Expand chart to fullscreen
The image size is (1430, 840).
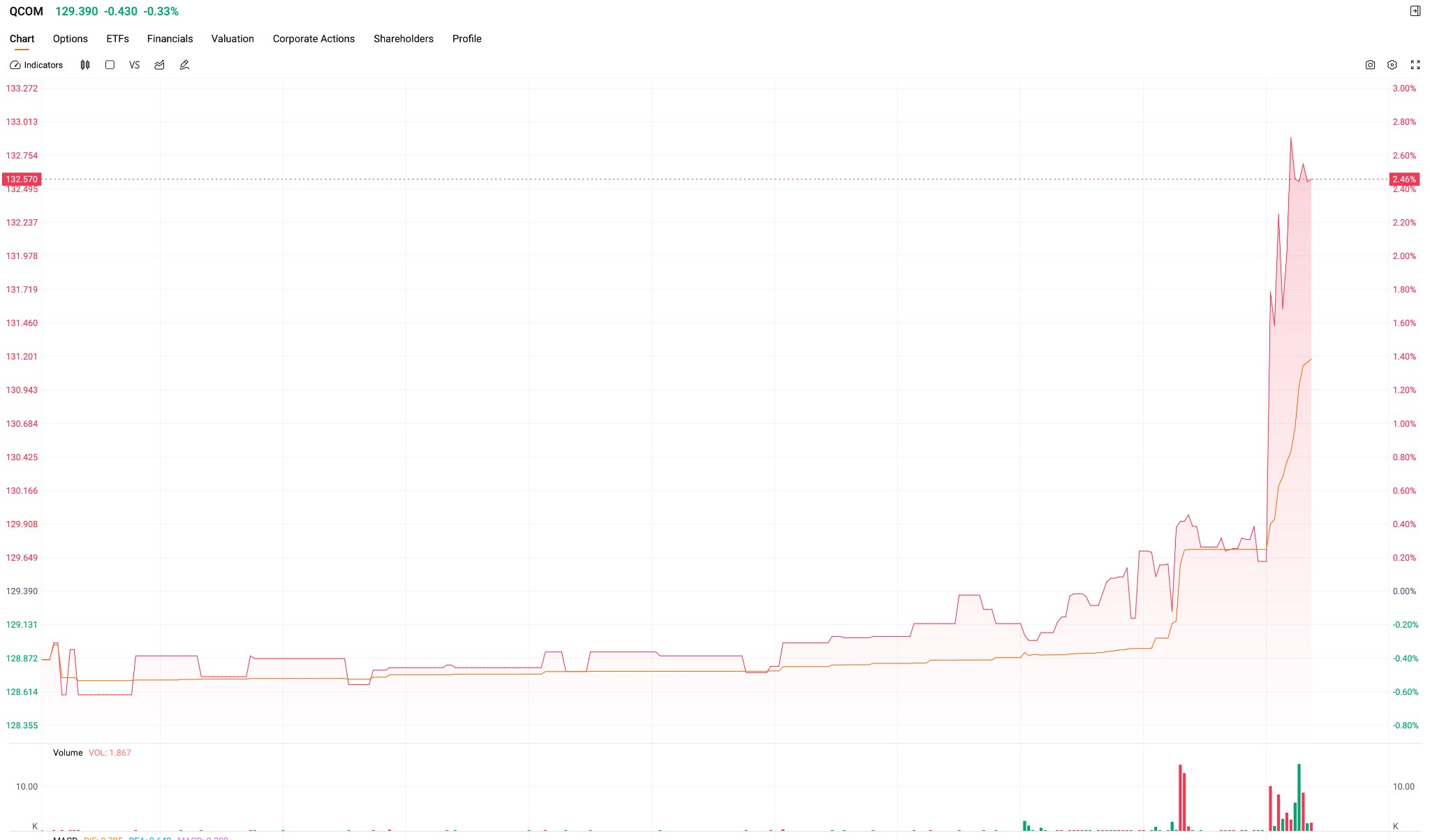click(x=1415, y=65)
